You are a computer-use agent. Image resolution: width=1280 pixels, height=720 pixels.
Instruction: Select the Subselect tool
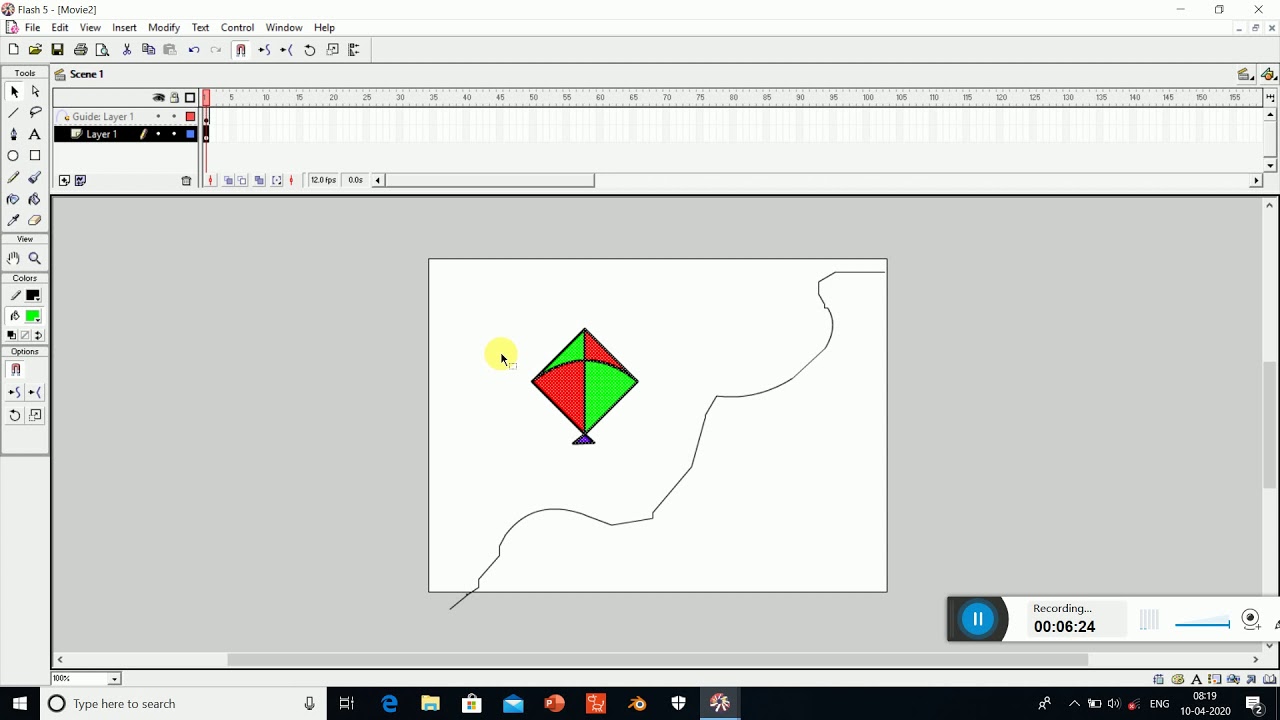(35, 92)
